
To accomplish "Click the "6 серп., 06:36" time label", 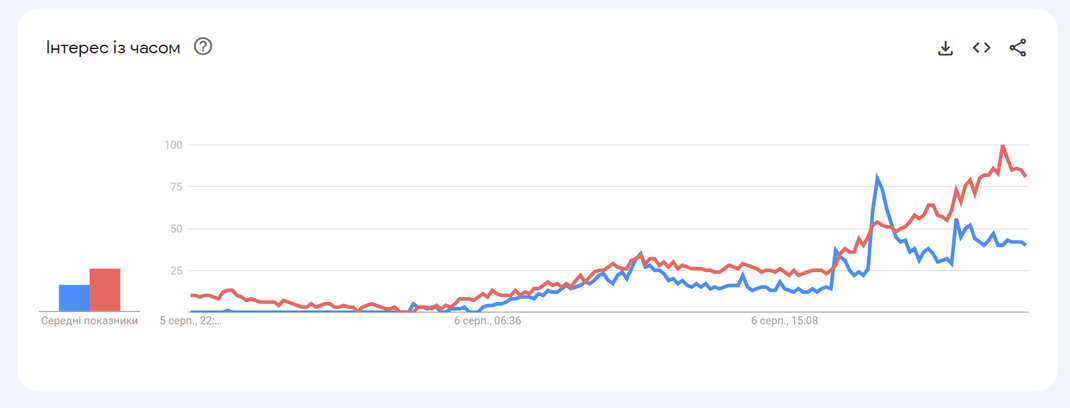I will (x=487, y=321).
